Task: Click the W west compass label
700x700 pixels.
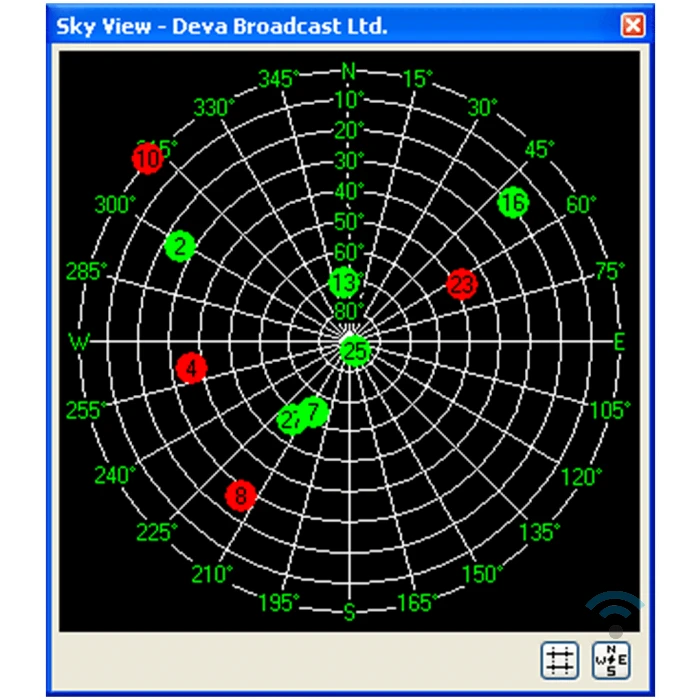Action: pyautogui.click(x=79, y=342)
